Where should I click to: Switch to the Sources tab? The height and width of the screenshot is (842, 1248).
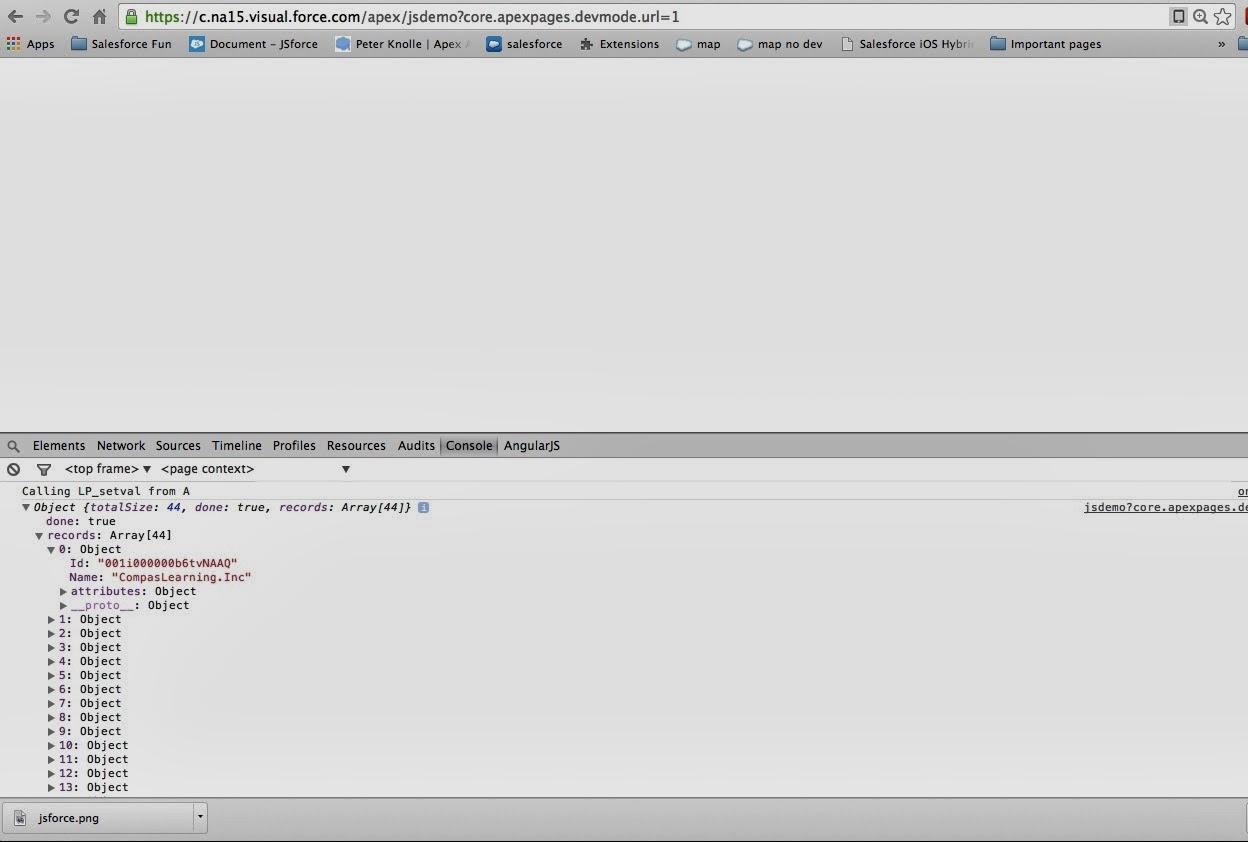(178, 446)
